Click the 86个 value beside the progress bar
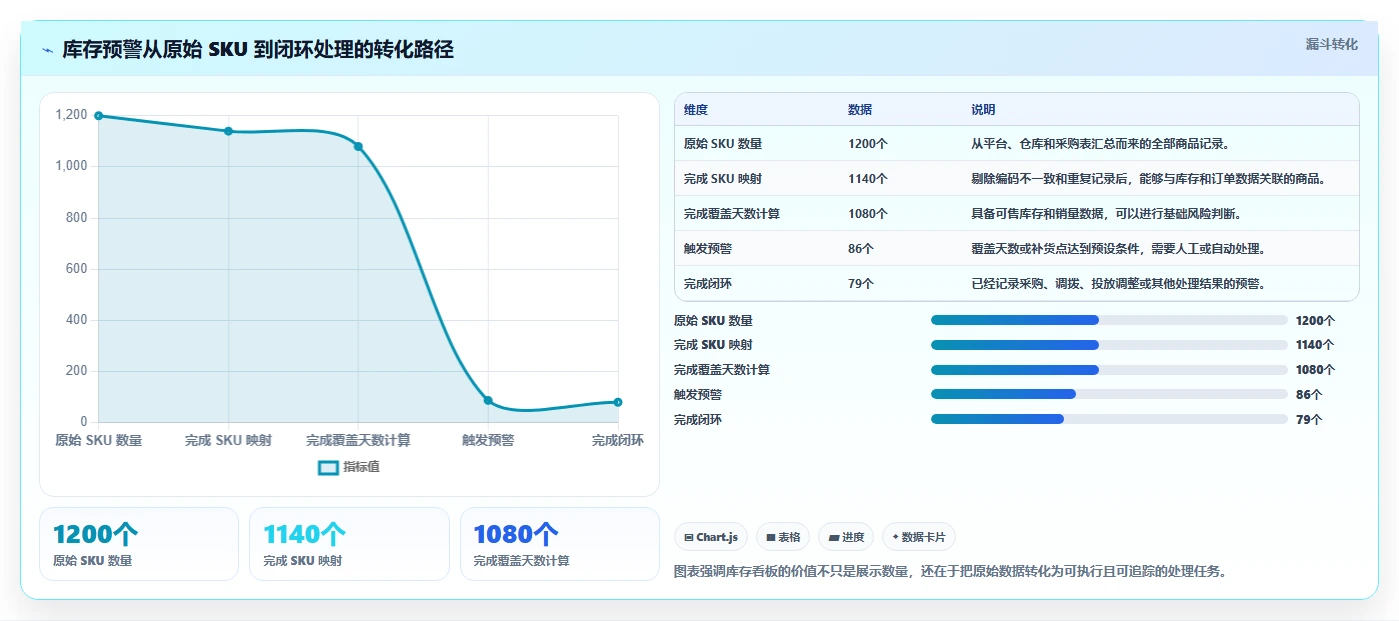 1309,395
